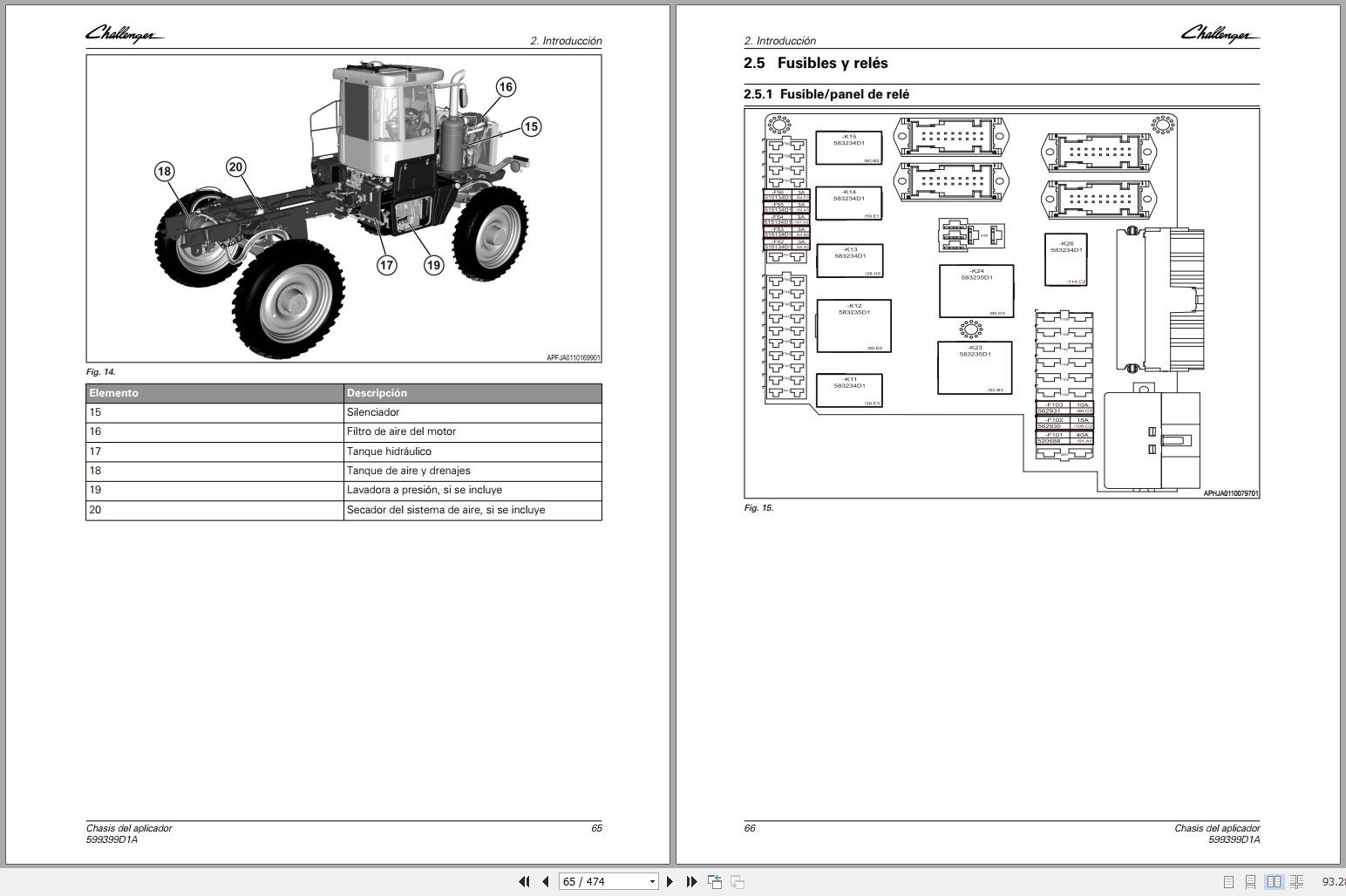Go to the previous page
Image resolution: width=1346 pixels, height=896 pixels.
click(546, 881)
